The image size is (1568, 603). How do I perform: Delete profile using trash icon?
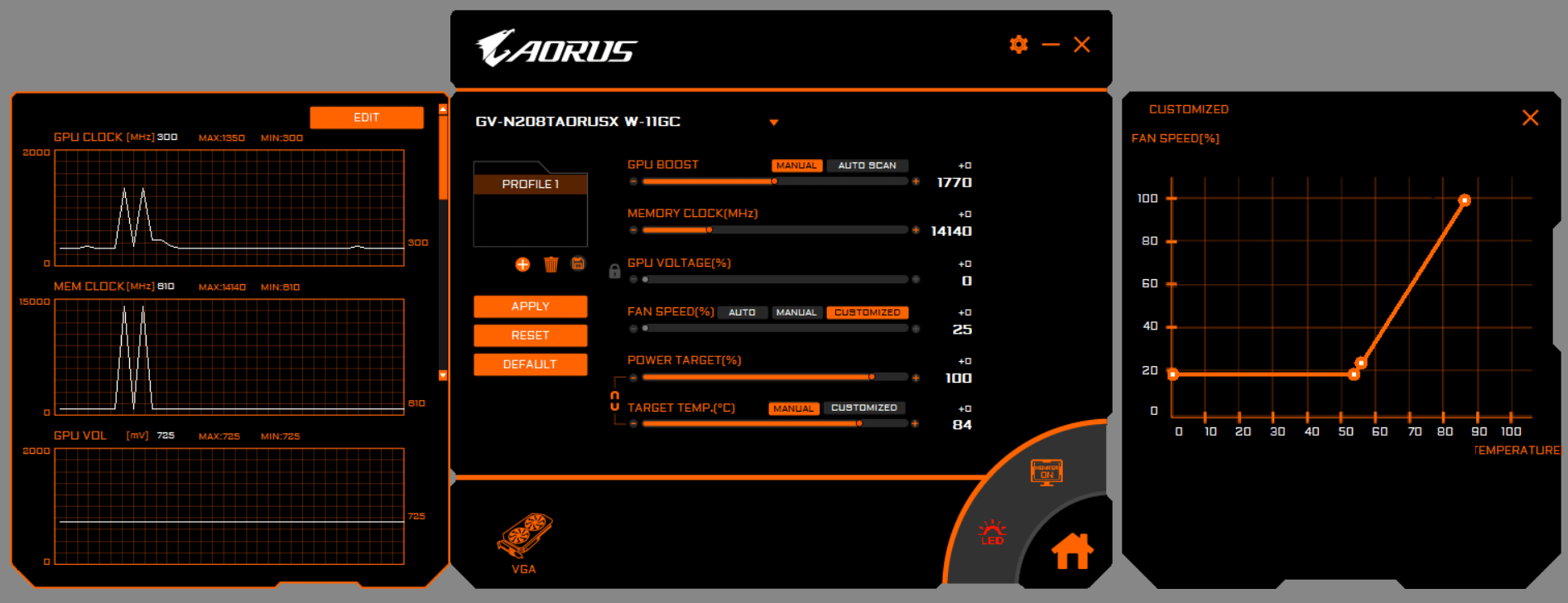pos(551,264)
